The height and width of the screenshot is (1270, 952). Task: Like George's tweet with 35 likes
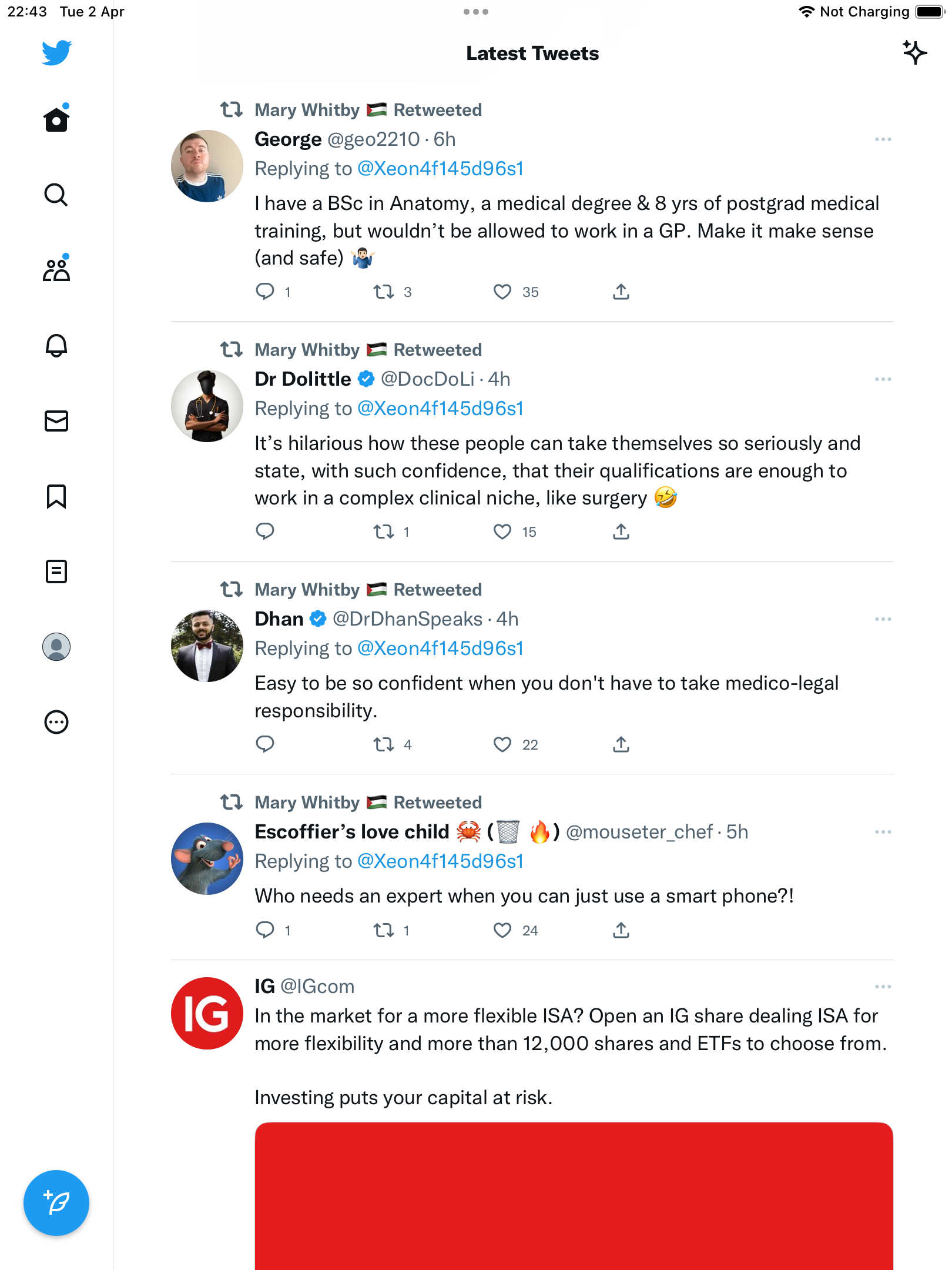point(502,292)
